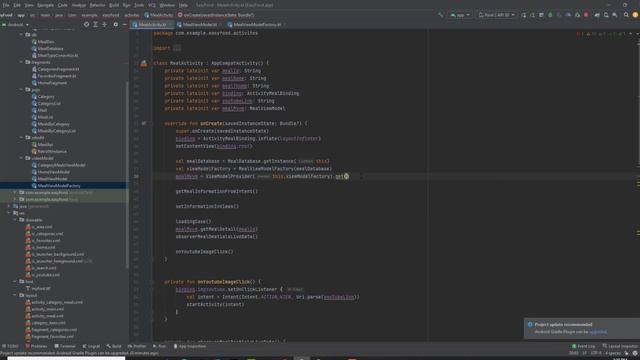Select ic_youtube.xml drawable file

pyautogui.click(x=45, y=275)
